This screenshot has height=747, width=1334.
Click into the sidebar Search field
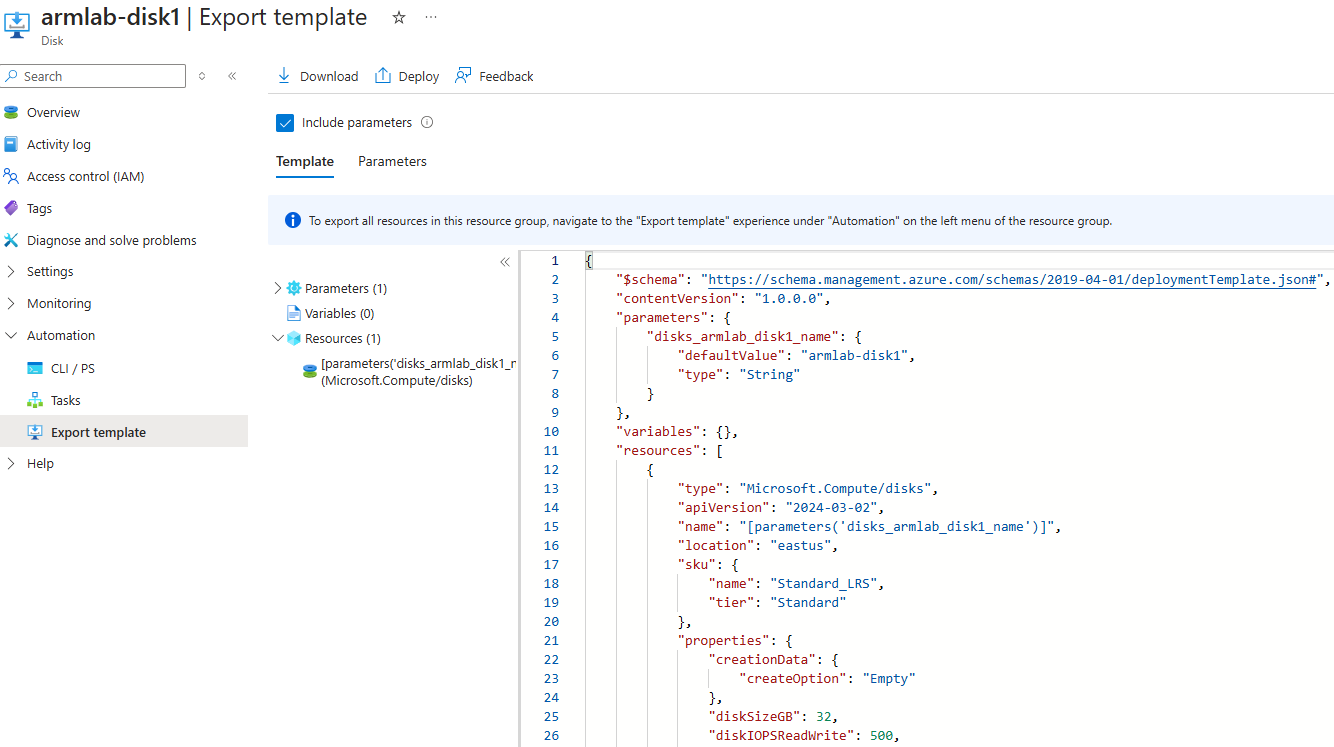pyautogui.click(x=93, y=76)
